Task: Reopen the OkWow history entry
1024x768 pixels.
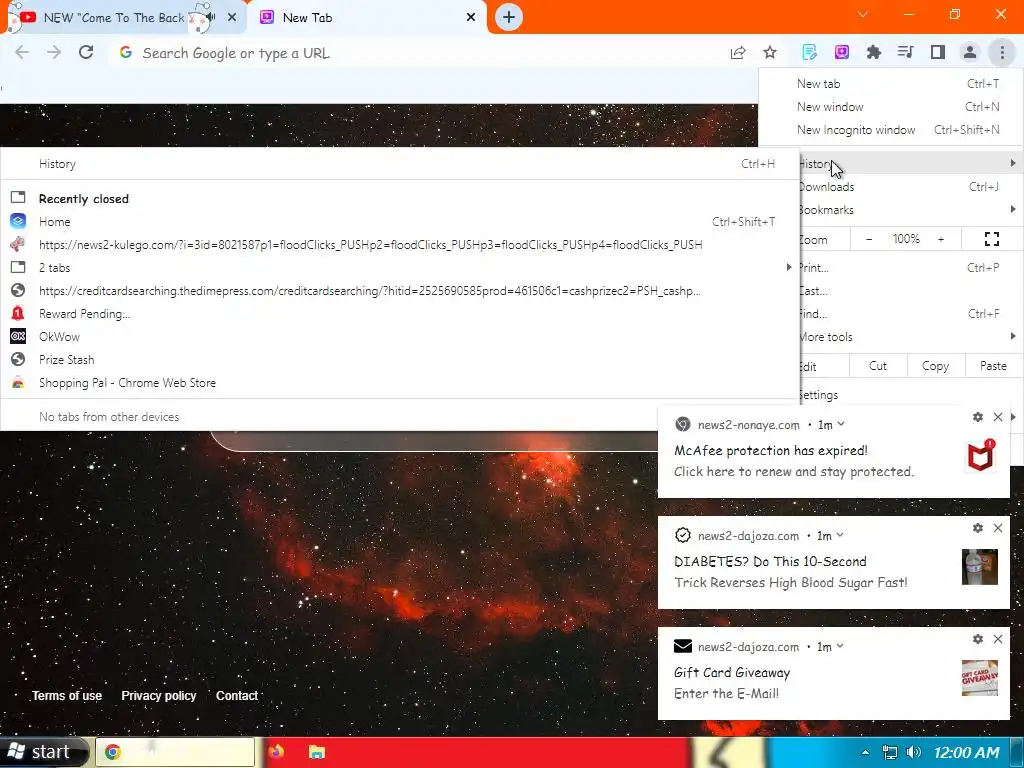Action: click(x=400, y=336)
